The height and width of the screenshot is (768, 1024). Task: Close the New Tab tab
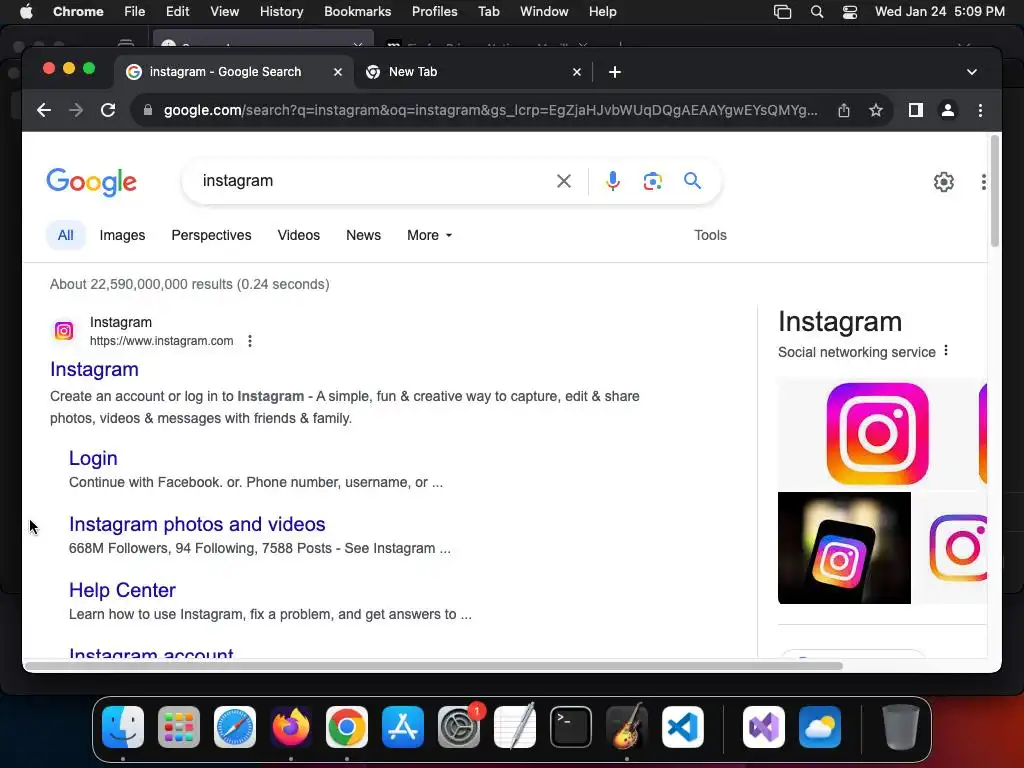tap(577, 72)
